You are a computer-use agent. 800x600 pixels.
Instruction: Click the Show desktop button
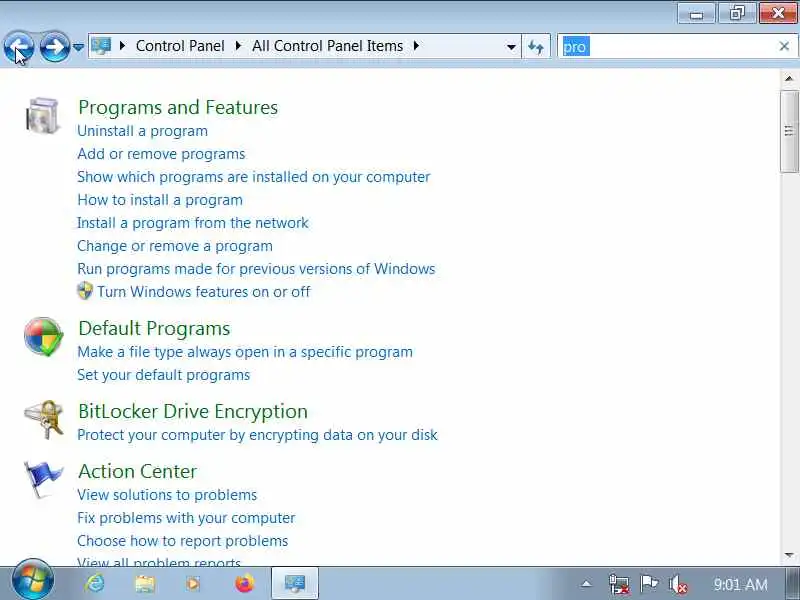coord(792,583)
